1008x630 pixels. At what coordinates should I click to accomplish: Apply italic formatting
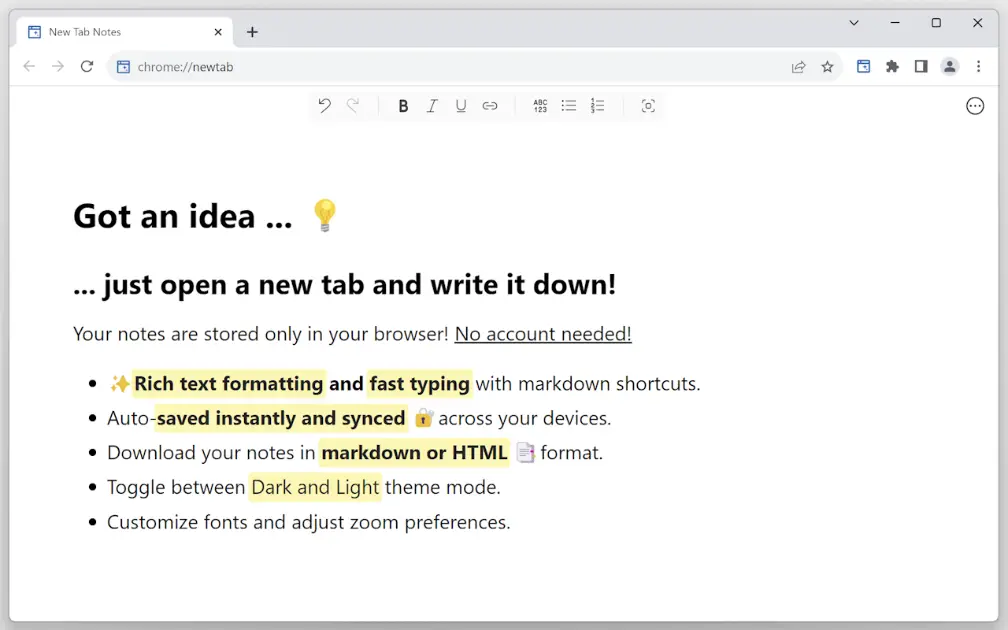[x=432, y=105]
